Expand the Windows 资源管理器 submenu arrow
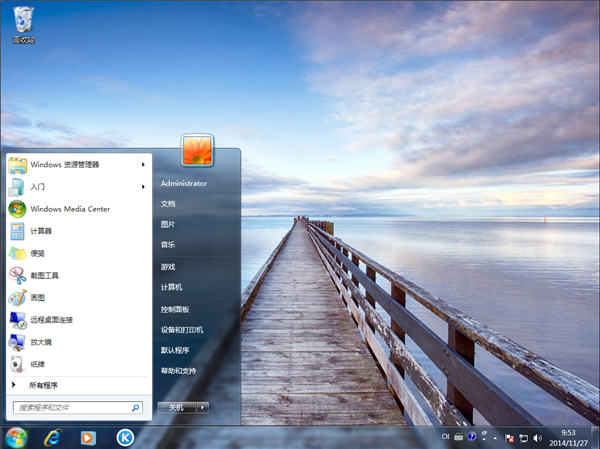This screenshot has width=600, height=449. point(144,165)
